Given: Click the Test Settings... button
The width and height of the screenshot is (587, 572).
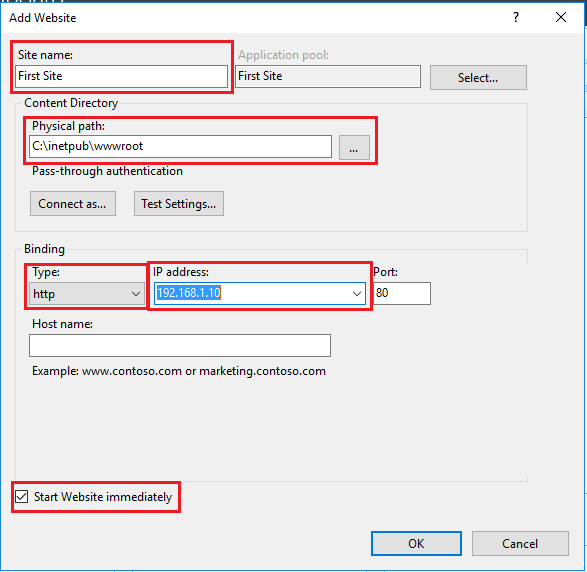Looking at the screenshot, I should point(179,204).
